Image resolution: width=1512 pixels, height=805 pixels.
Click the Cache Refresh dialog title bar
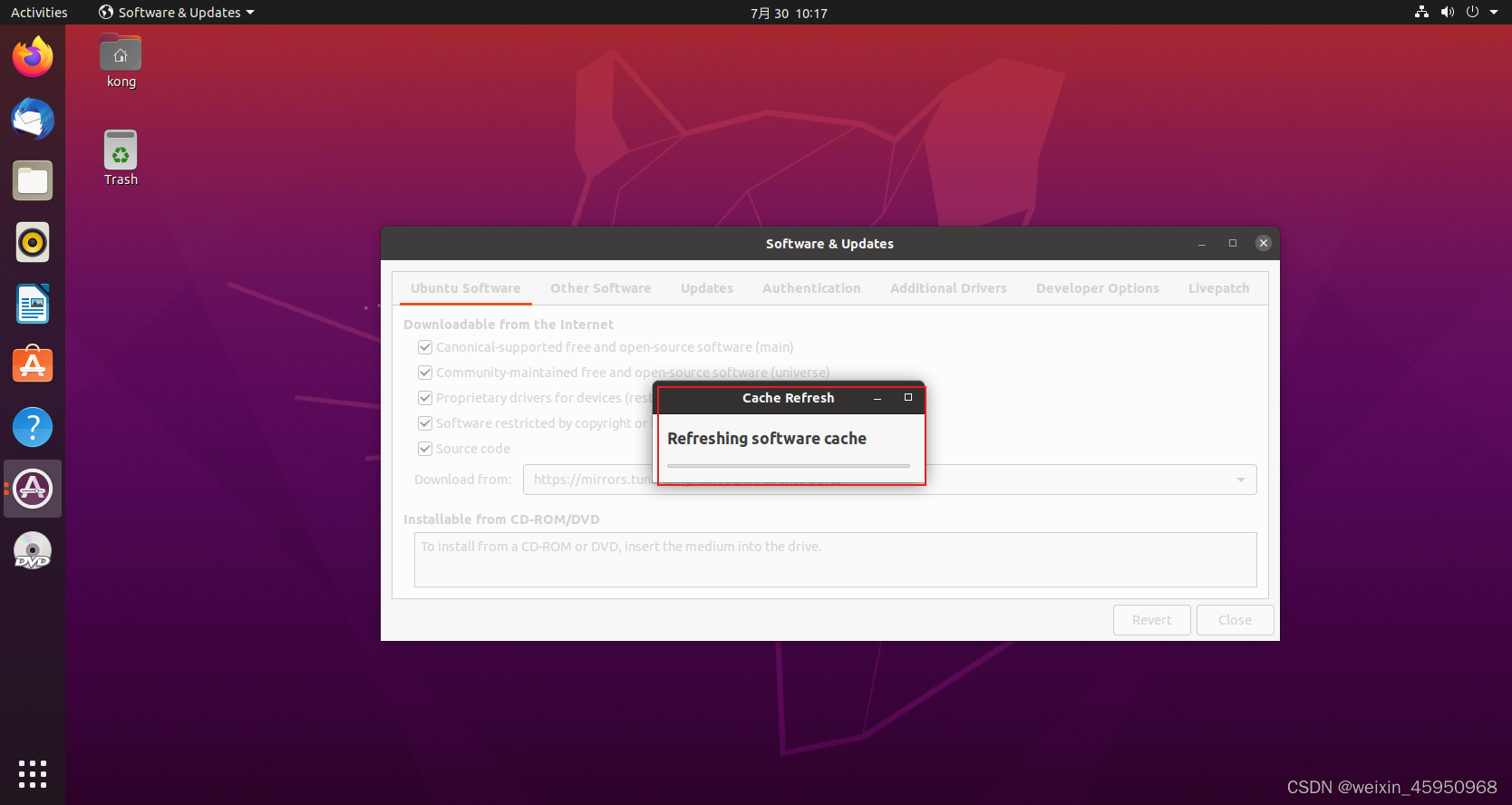789,398
